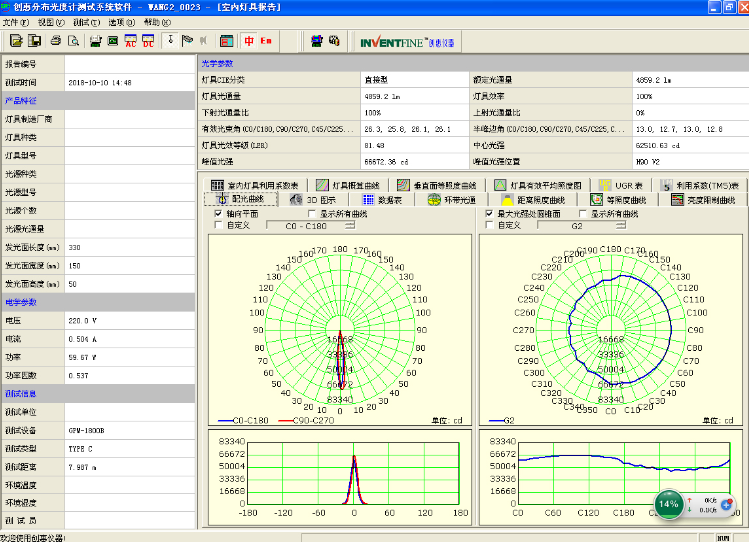Click the 灯具制造厂商 input field
The height and width of the screenshot is (542, 749).
click(130, 119)
